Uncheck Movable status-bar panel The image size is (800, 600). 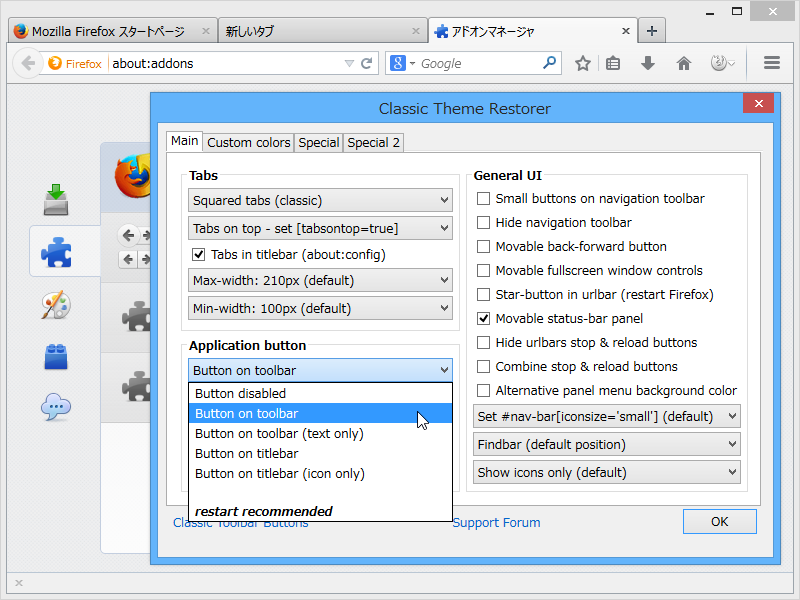[x=483, y=318]
